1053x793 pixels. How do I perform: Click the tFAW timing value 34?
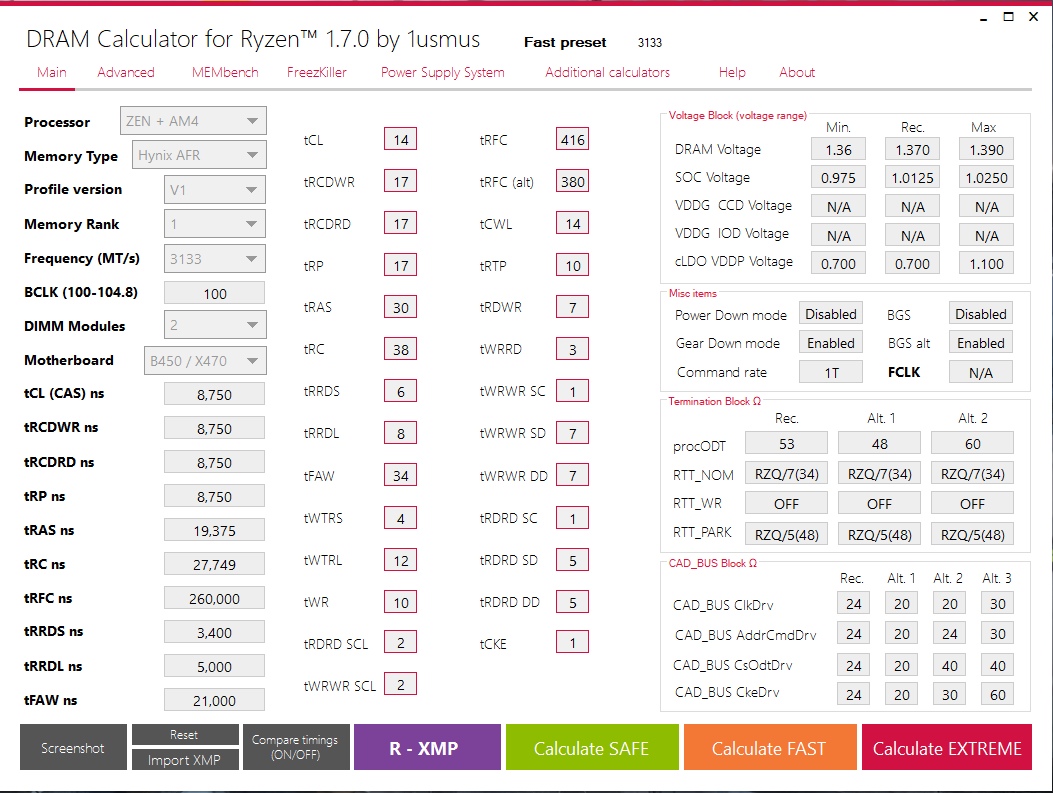(x=400, y=475)
